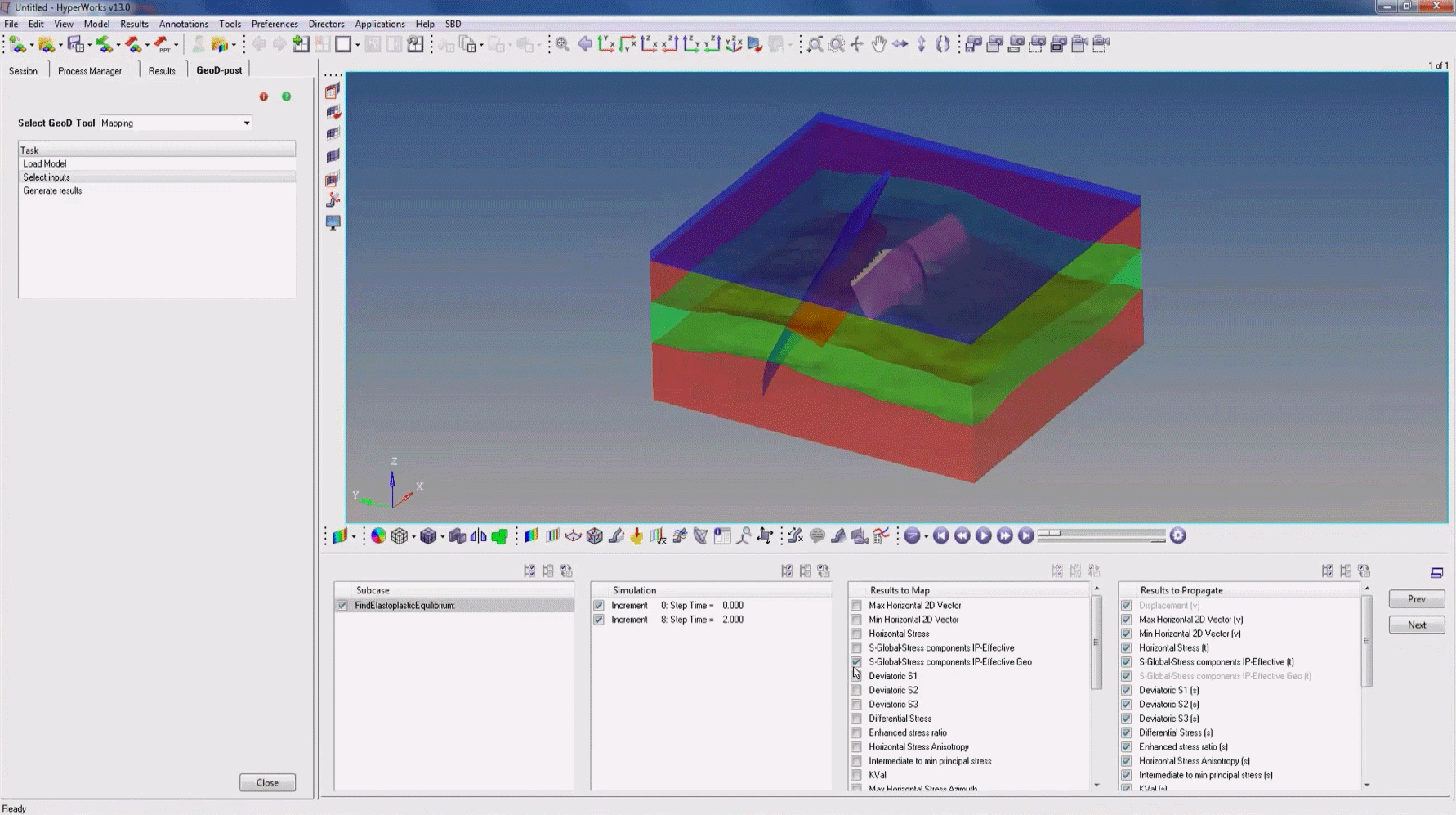
Task: Open the animation controls gear icon
Action: point(1177,535)
